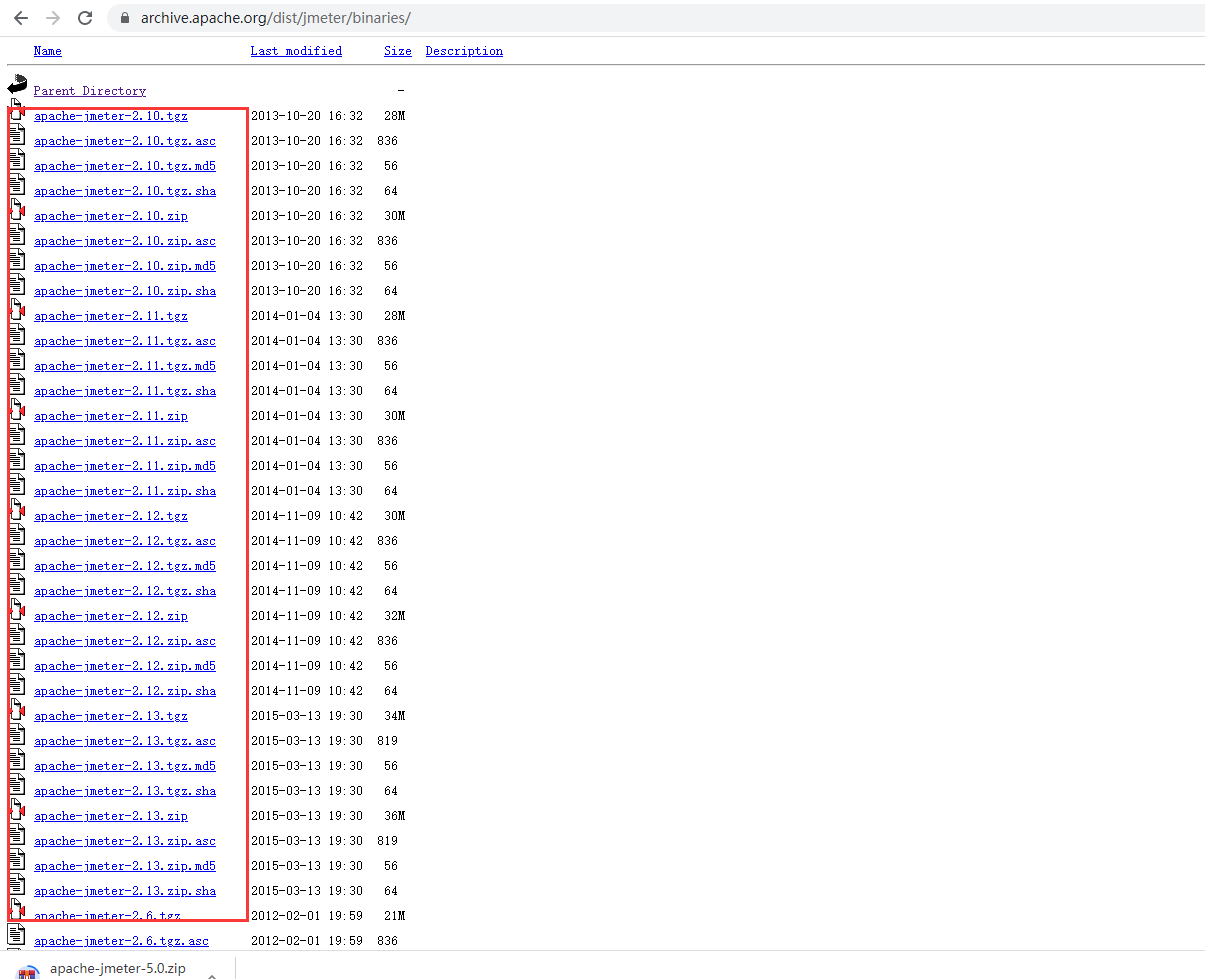
Task: Download apache-jmeter-2.11.tgz
Action: [111, 316]
